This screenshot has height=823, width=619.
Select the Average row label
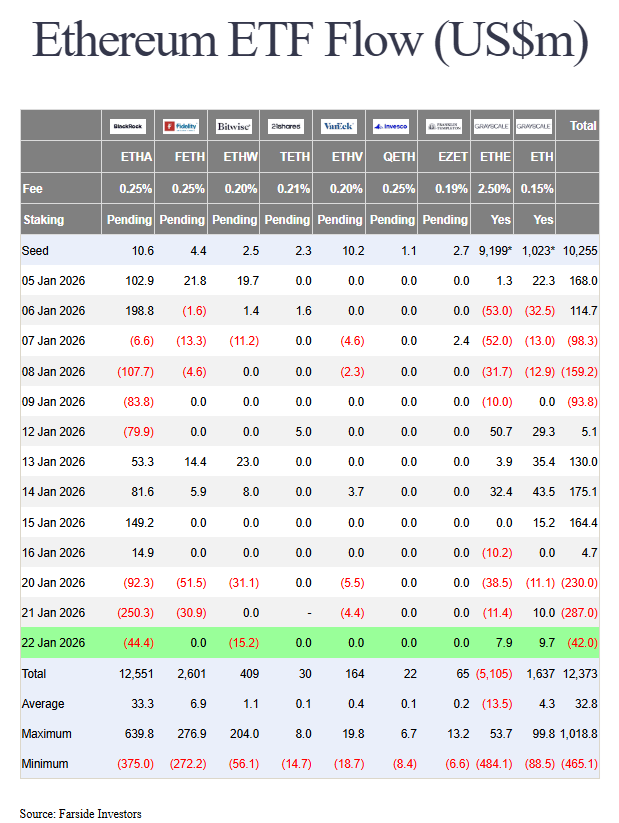45,704
